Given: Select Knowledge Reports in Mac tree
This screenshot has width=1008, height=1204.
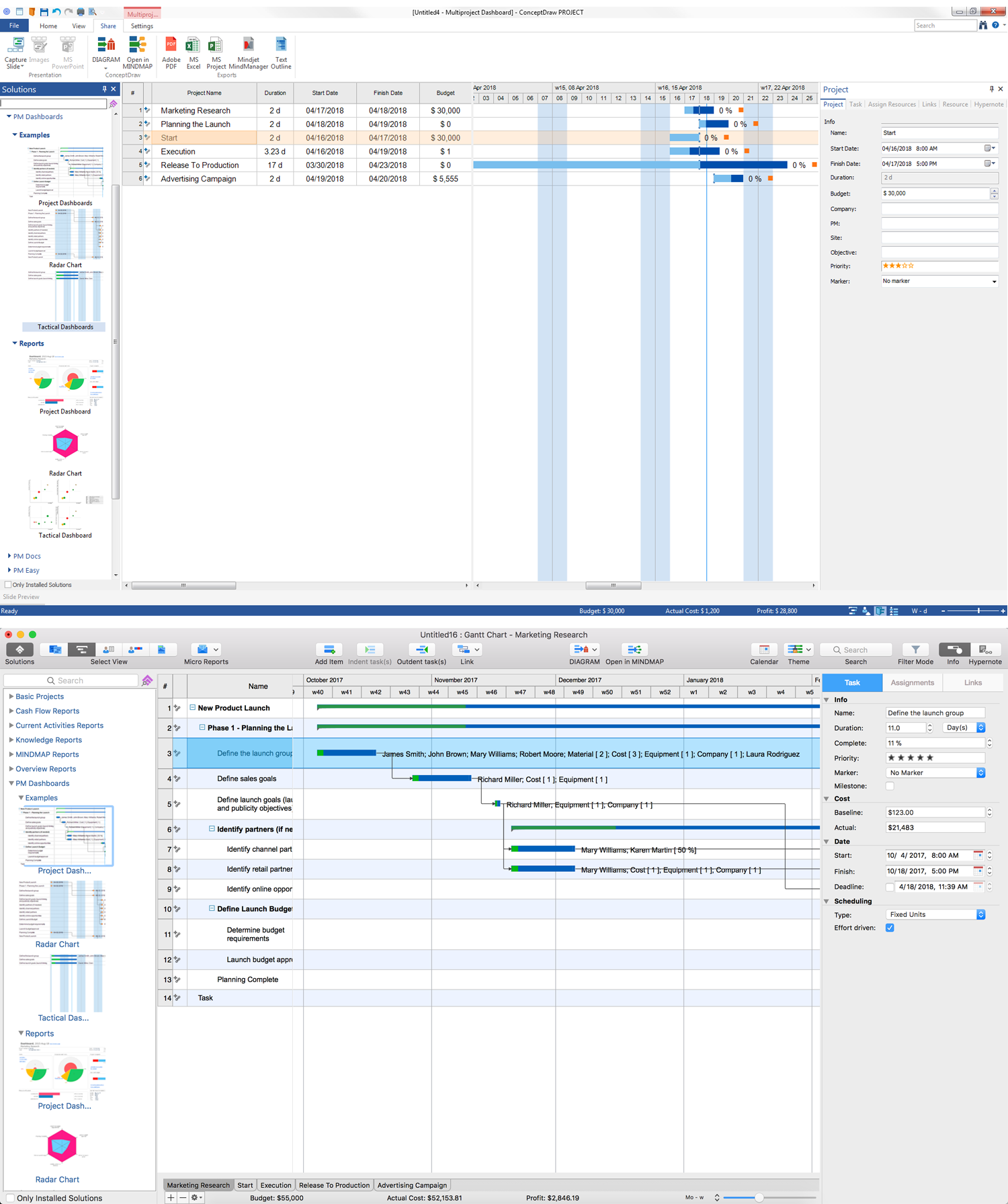Looking at the screenshot, I should tap(48, 739).
